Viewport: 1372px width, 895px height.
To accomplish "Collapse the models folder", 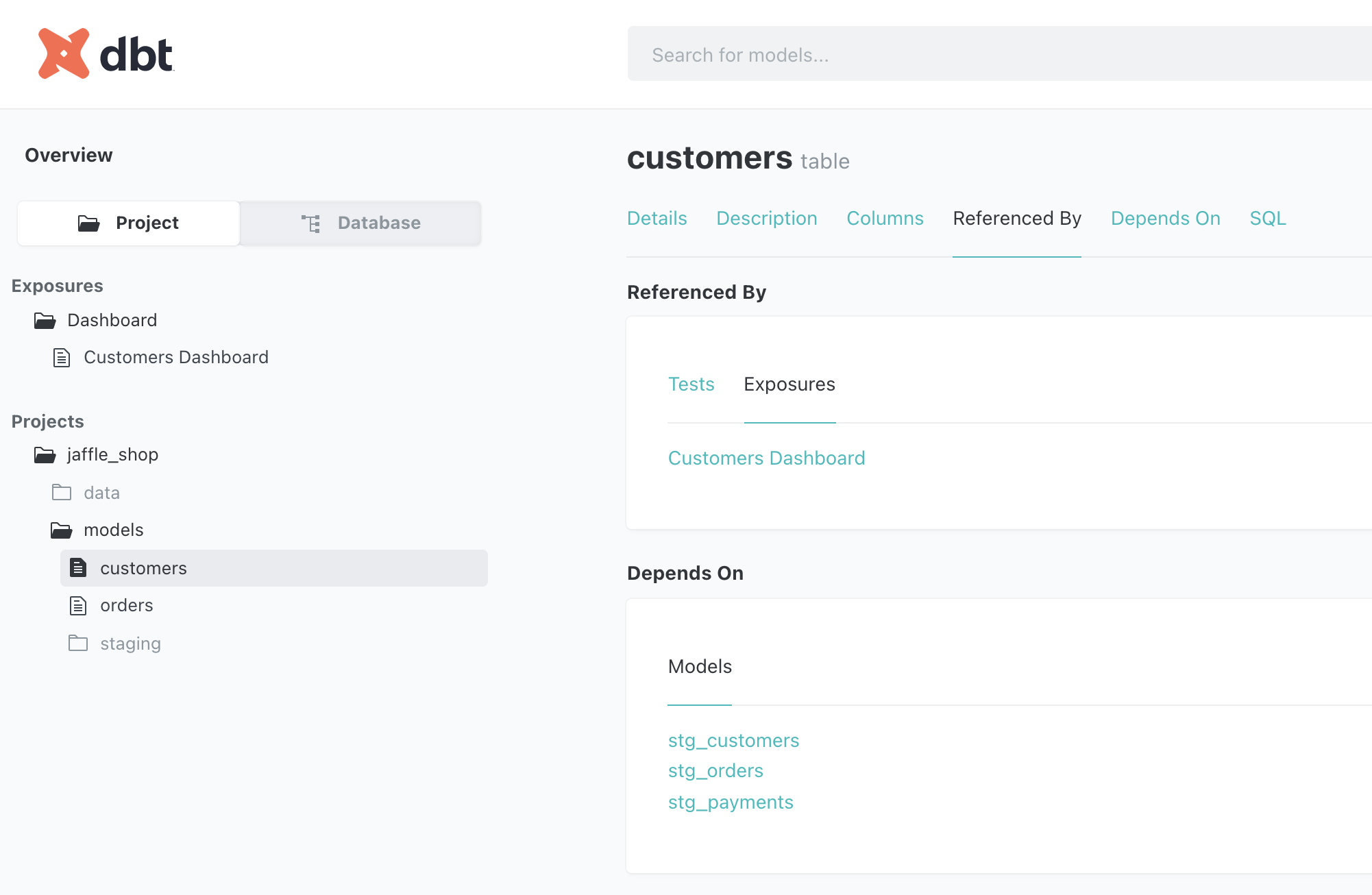I will (x=113, y=530).
